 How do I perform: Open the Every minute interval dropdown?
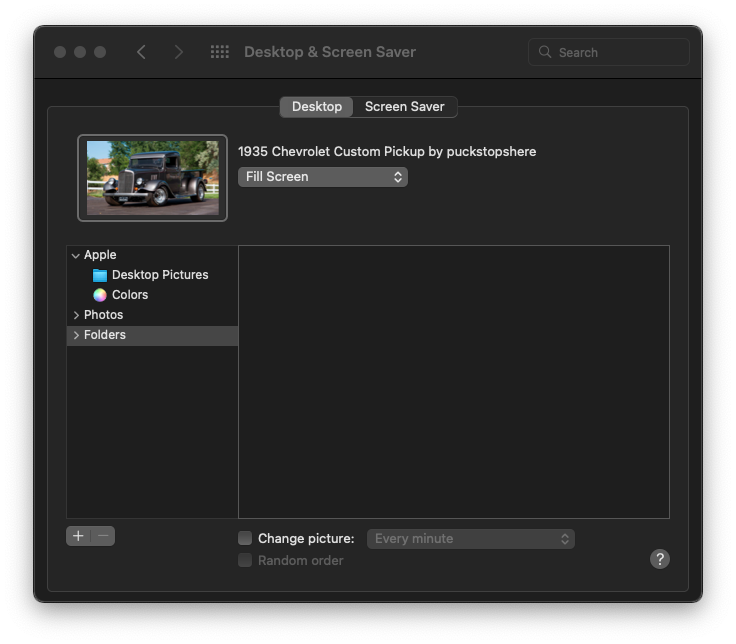(471, 539)
